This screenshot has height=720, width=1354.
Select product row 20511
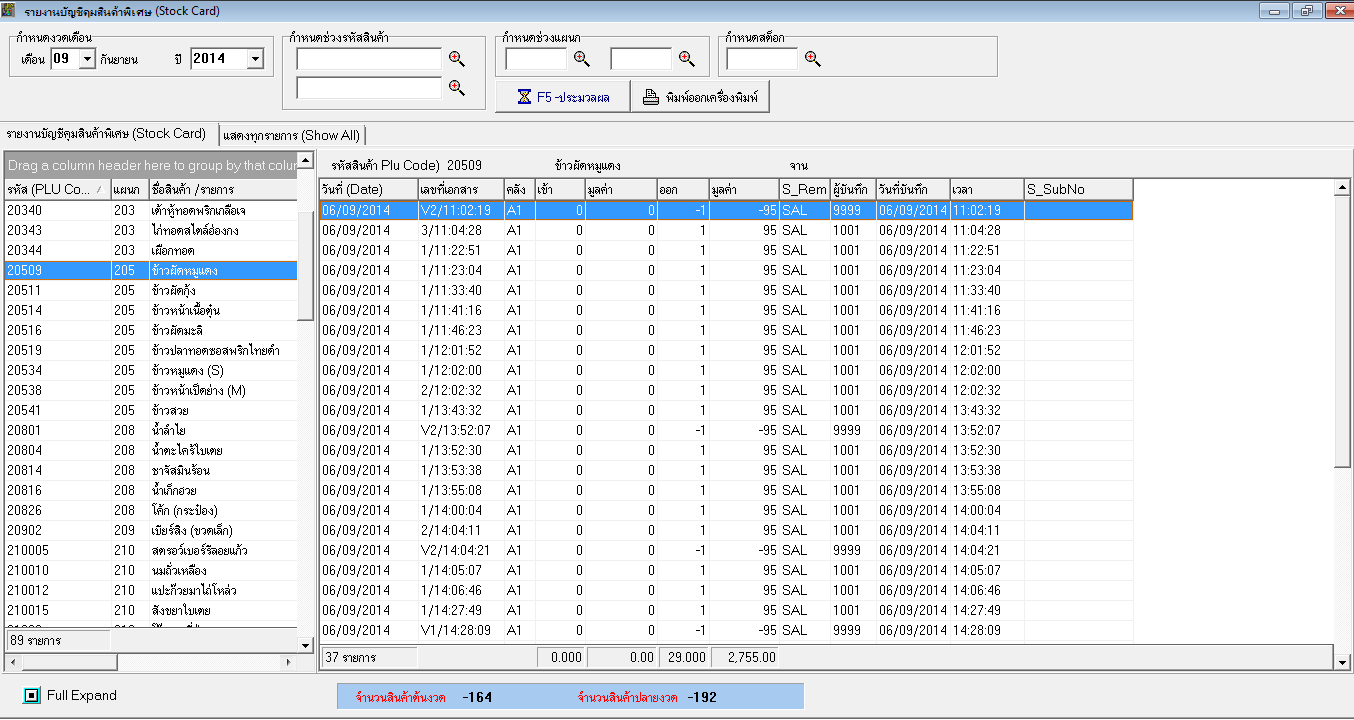pyautogui.click(x=151, y=290)
